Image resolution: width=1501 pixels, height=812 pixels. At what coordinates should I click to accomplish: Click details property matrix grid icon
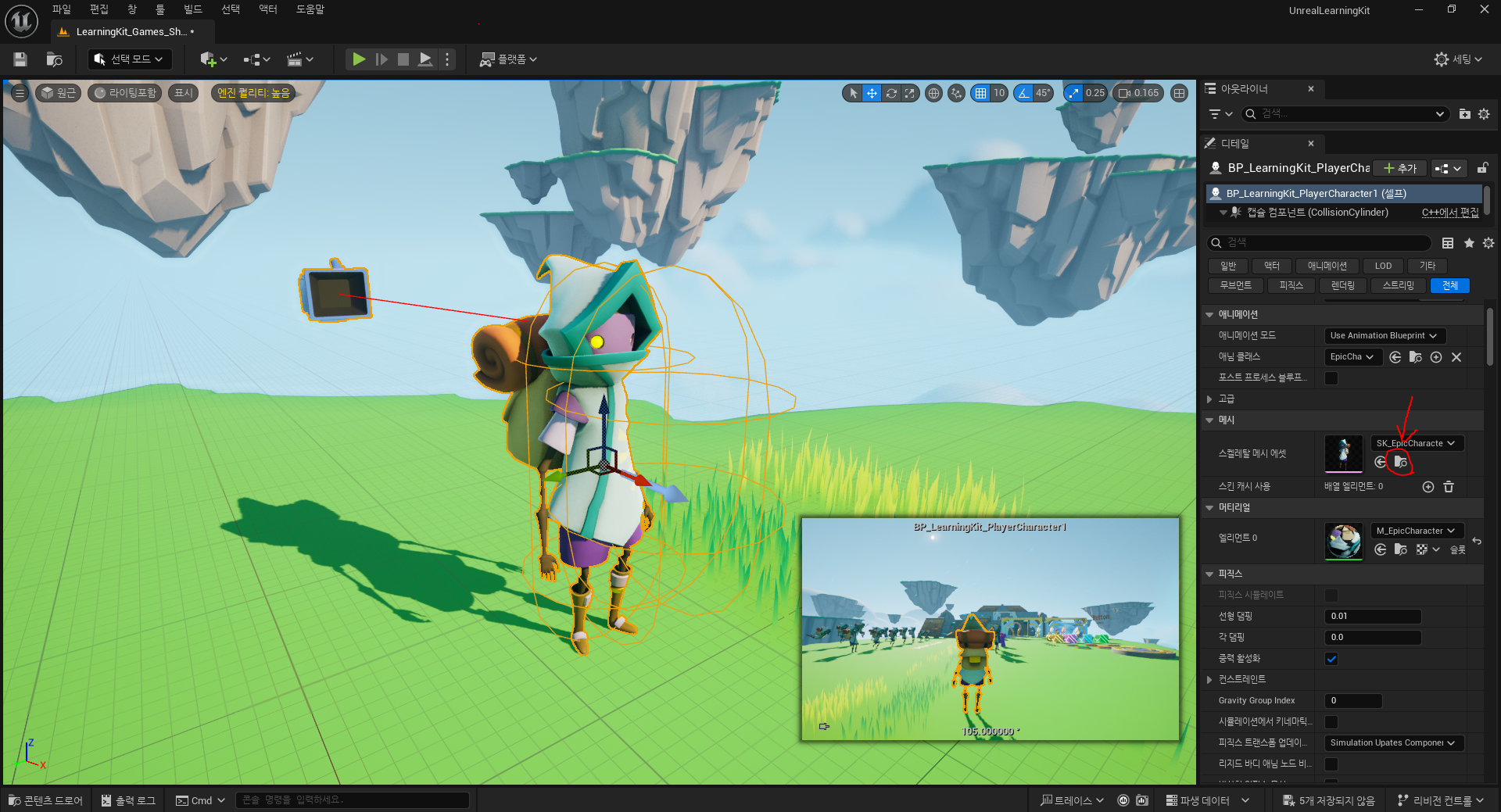(x=1448, y=243)
